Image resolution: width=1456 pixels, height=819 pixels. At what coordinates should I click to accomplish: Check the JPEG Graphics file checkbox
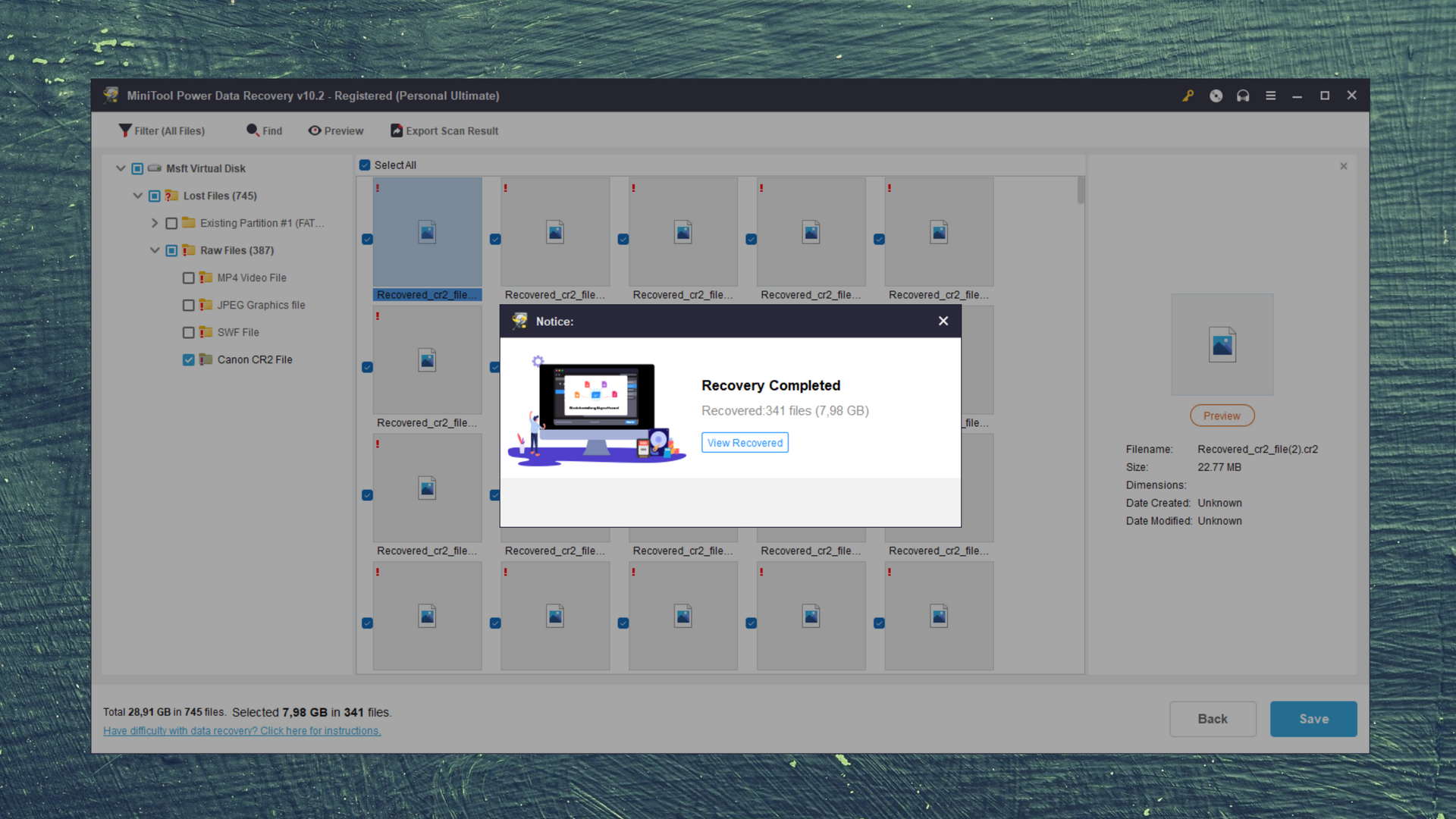point(188,305)
